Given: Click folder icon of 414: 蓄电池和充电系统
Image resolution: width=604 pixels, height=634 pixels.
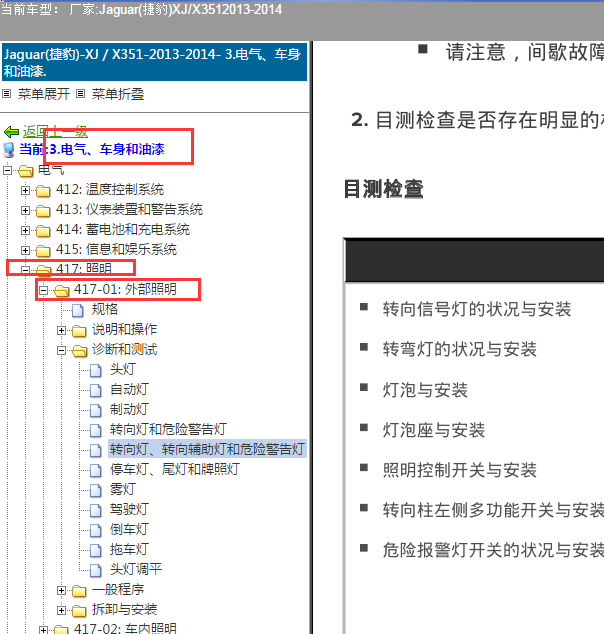Looking at the screenshot, I should [43, 230].
